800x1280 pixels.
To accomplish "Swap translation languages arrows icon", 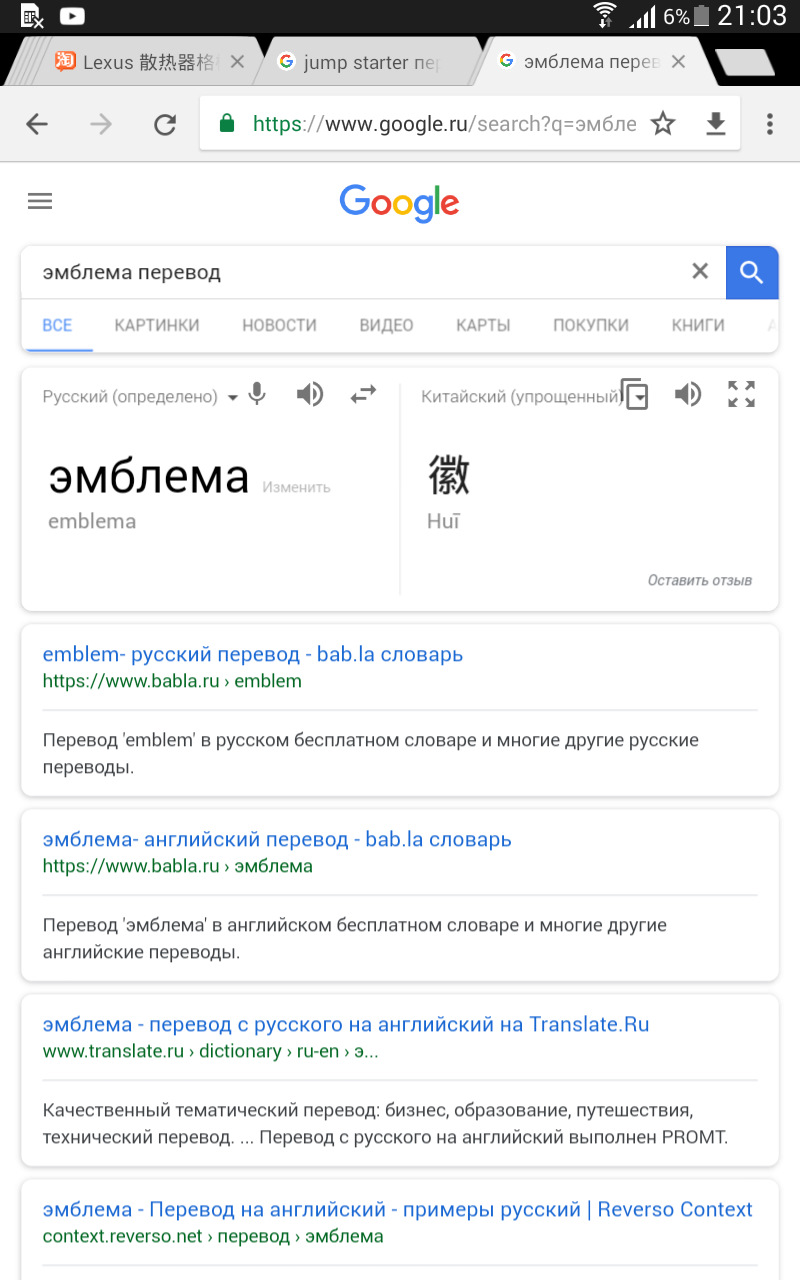I will tap(363, 395).
